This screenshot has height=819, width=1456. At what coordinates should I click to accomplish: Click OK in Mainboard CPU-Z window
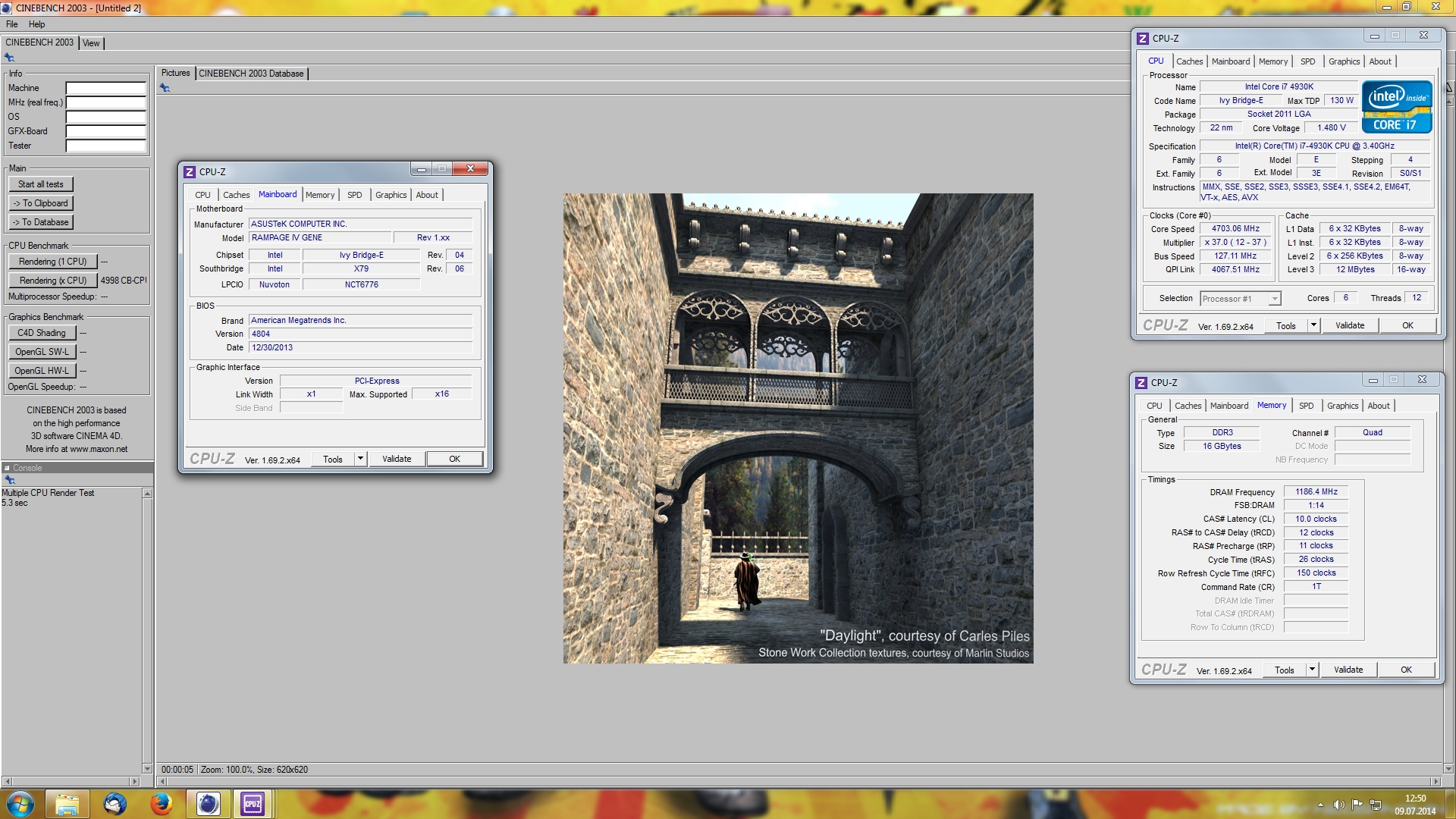coord(454,459)
